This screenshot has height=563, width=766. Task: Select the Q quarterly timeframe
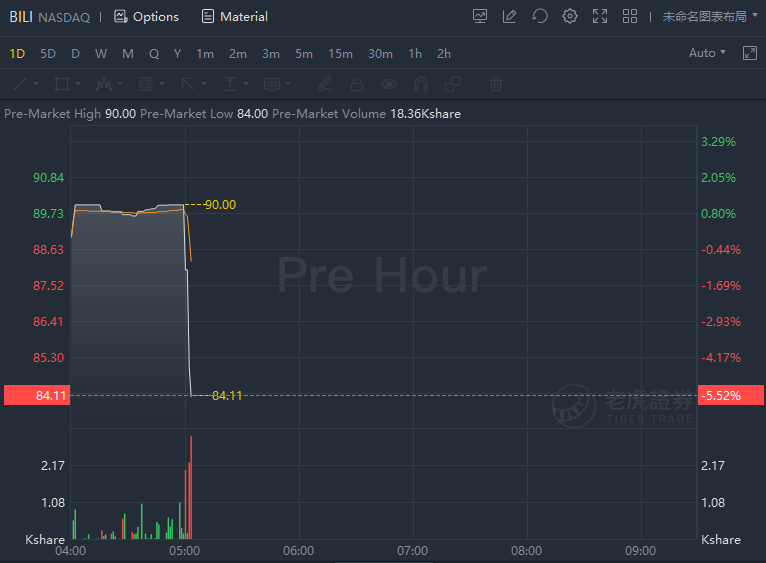(154, 53)
